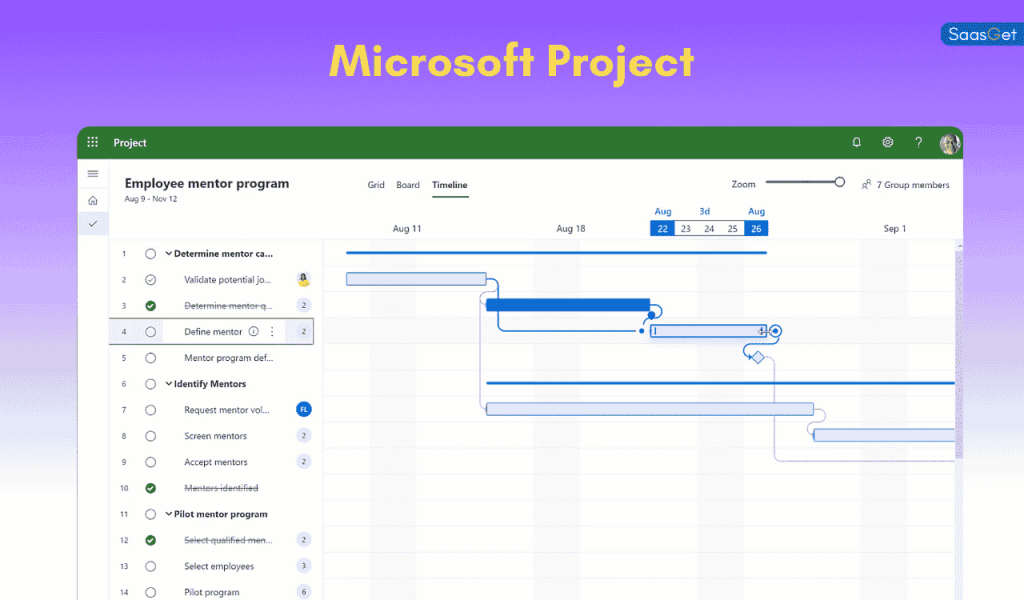Select the completed Determine mentor q... timeline bar
This screenshot has height=600, width=1024.
(x=568, y=305)
